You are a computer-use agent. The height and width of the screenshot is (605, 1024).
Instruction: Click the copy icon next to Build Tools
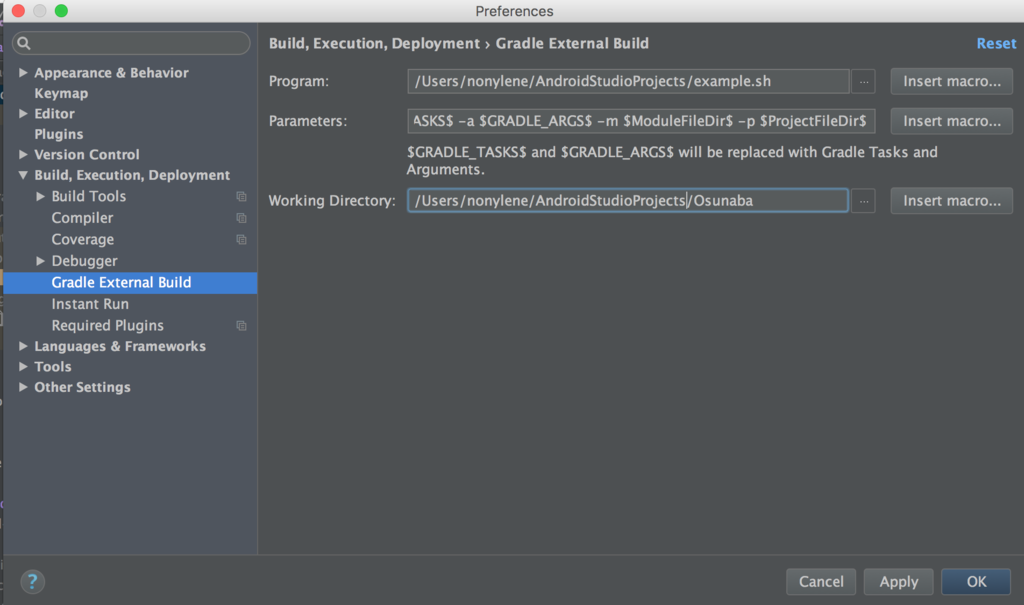pos(242,197)
